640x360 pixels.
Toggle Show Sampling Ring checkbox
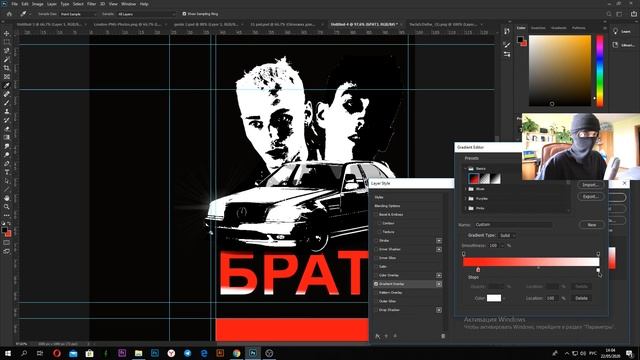pyautogui.click(x=184, y=14)
